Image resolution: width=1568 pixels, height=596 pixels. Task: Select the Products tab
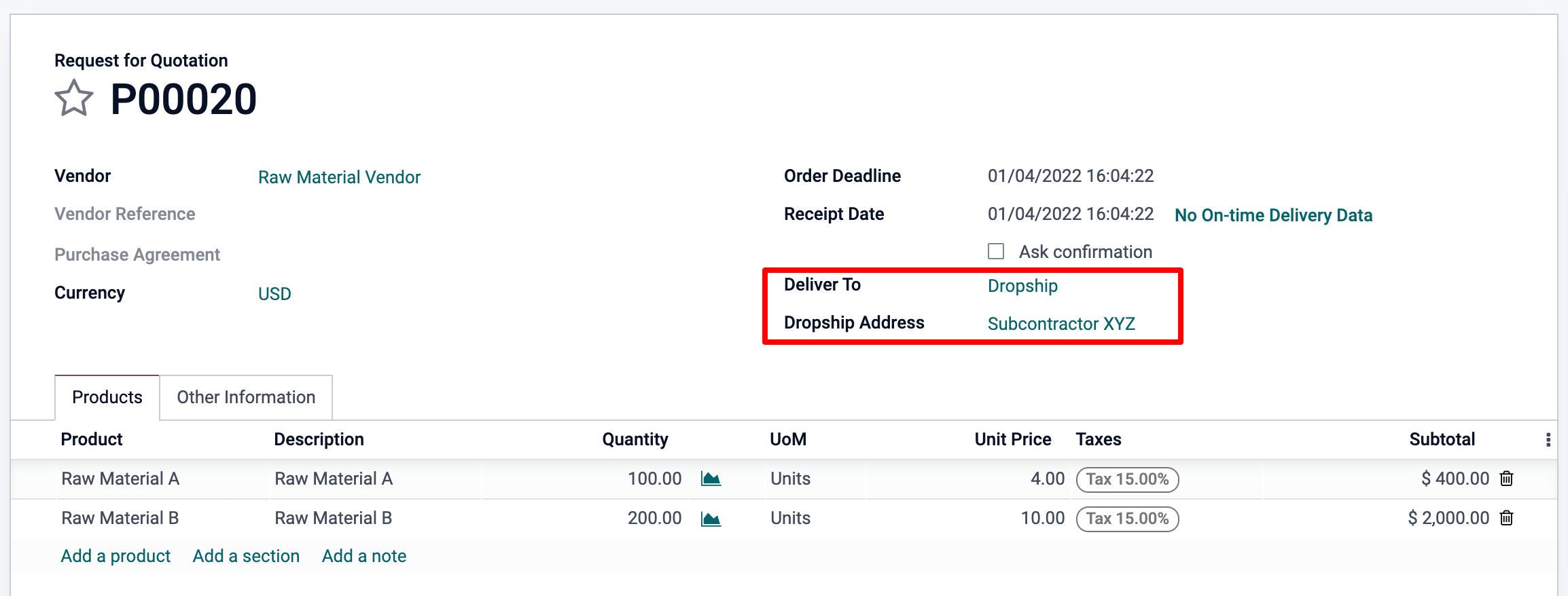[x=107, y=397]
